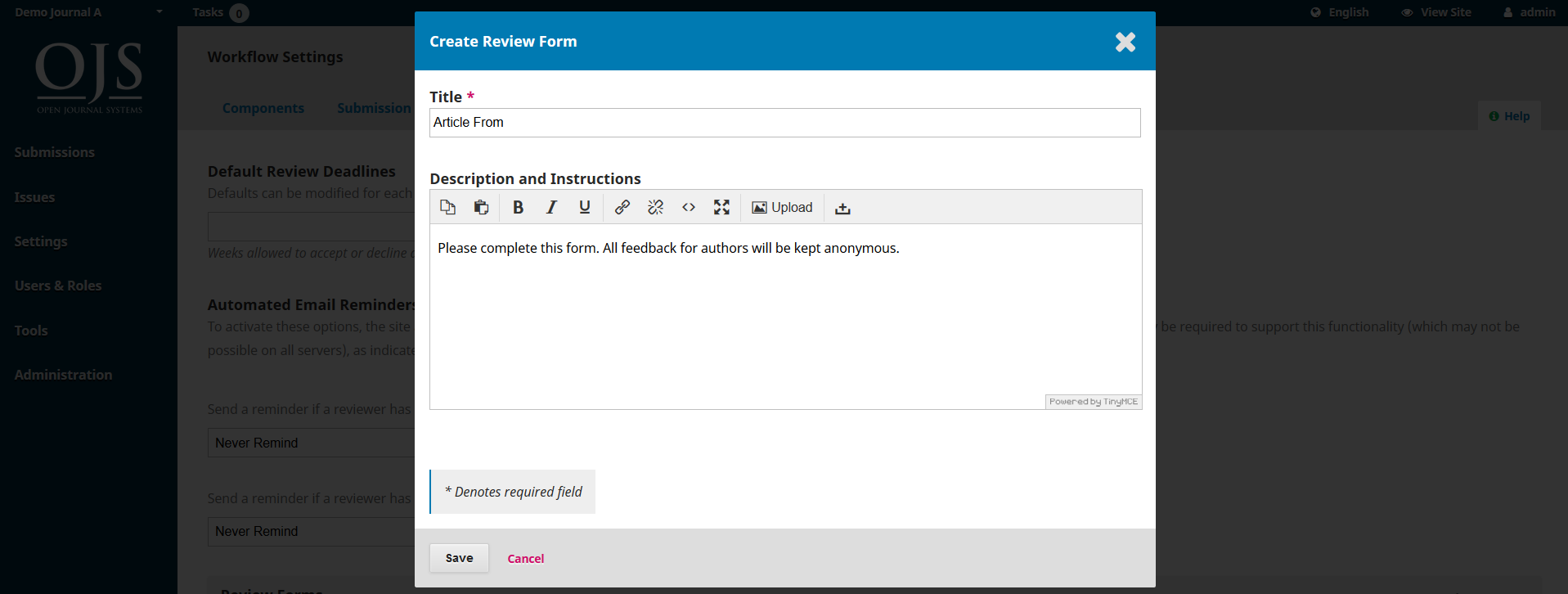Toggle the Fullscreen editor icon
Viewport: 1568px width, 594px height.
pyautogui.click(x=721, y=207)
